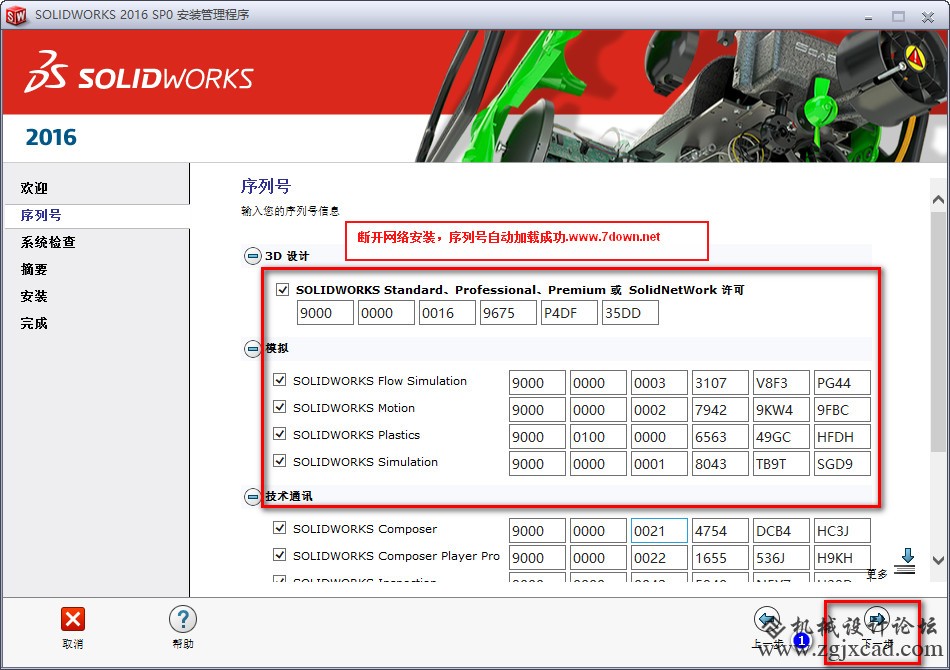Open Help with the question mark icon
Screen dimensions: 950x670
182,619
